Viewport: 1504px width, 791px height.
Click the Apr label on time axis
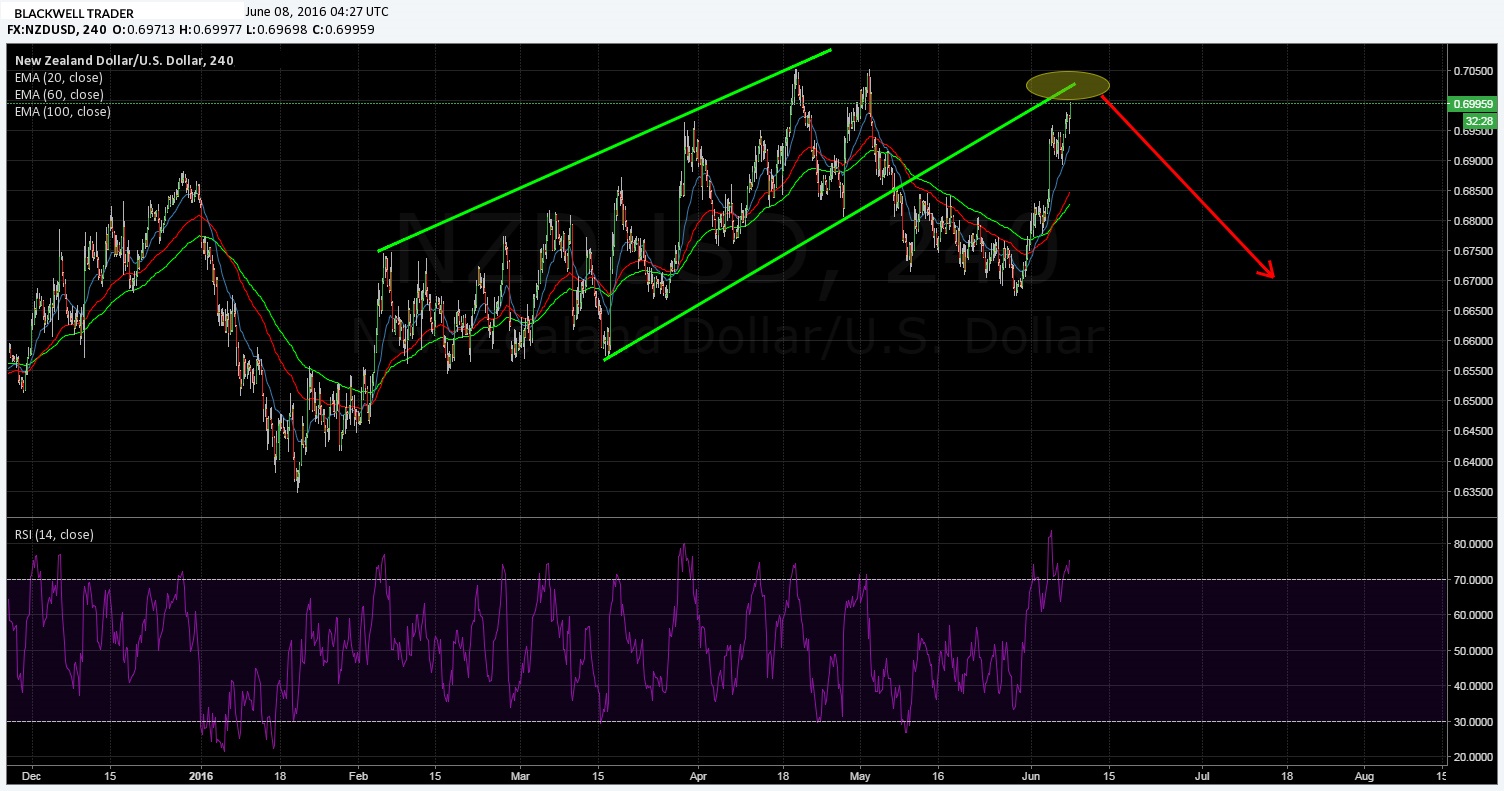(699, 775)
